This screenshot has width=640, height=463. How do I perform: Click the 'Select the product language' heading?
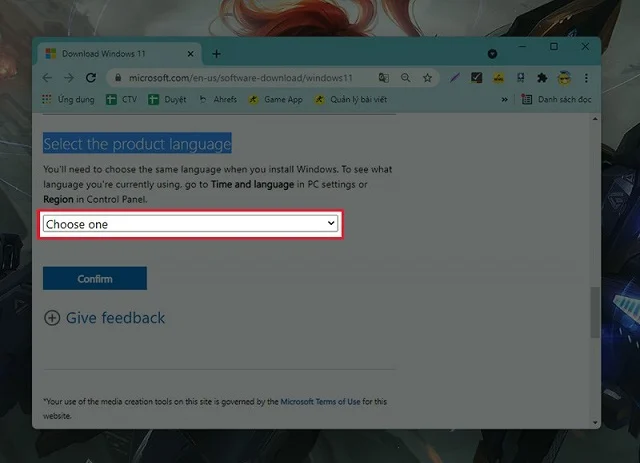click(x=137, y=143)
